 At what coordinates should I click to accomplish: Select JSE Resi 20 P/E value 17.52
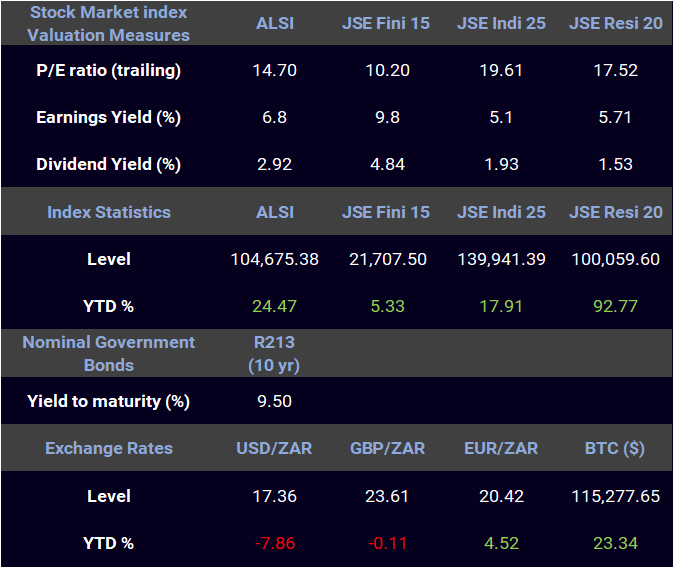click(615, 70)
